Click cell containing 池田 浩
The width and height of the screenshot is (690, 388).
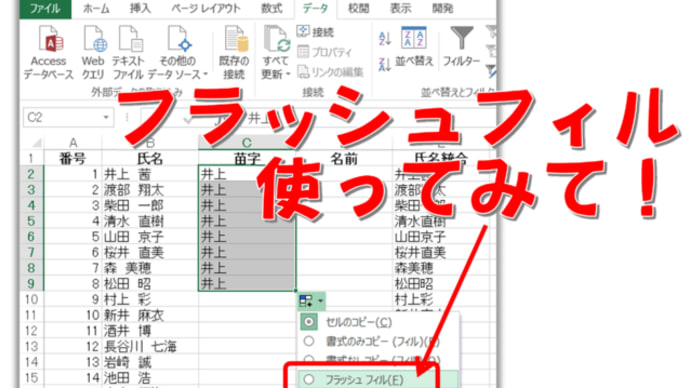point(150,377)
